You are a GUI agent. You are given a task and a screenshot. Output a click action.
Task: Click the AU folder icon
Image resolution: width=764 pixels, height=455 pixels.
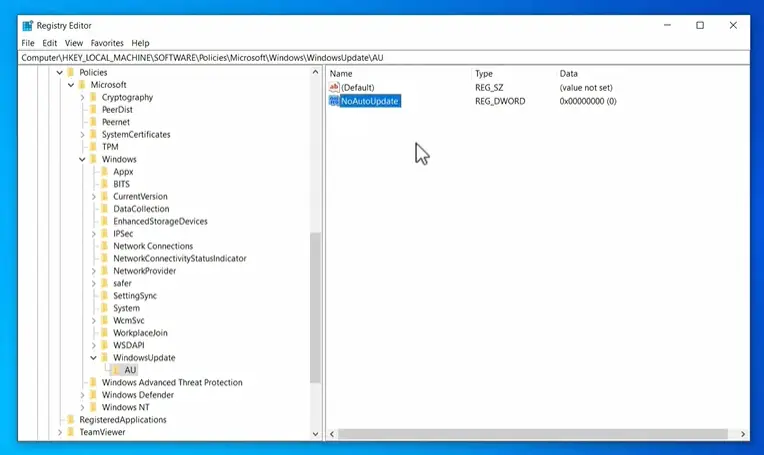click(116, 370)
